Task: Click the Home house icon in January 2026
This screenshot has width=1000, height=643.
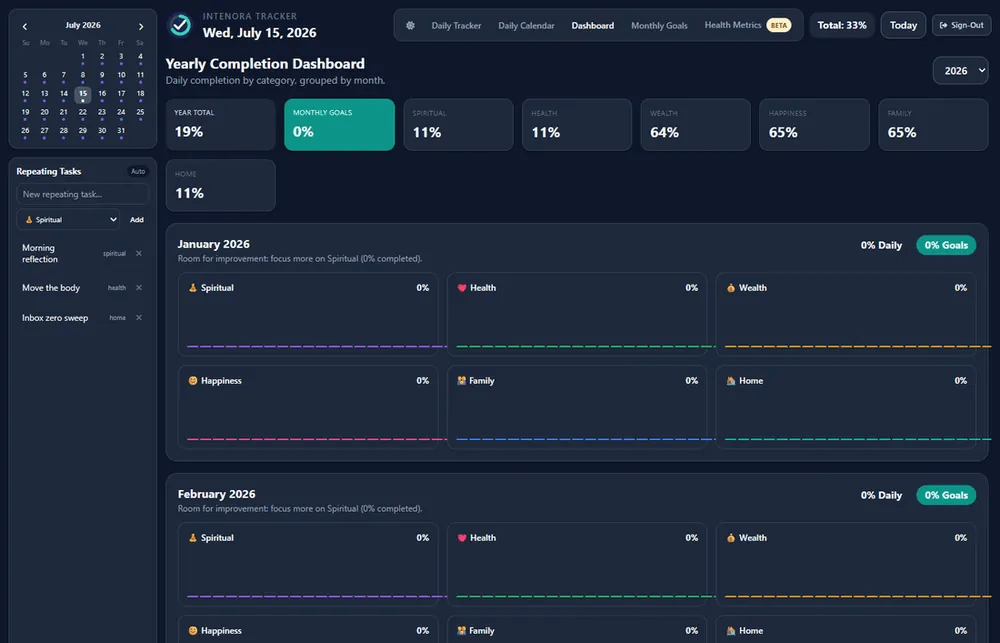Action: click(x=731, y=381)
